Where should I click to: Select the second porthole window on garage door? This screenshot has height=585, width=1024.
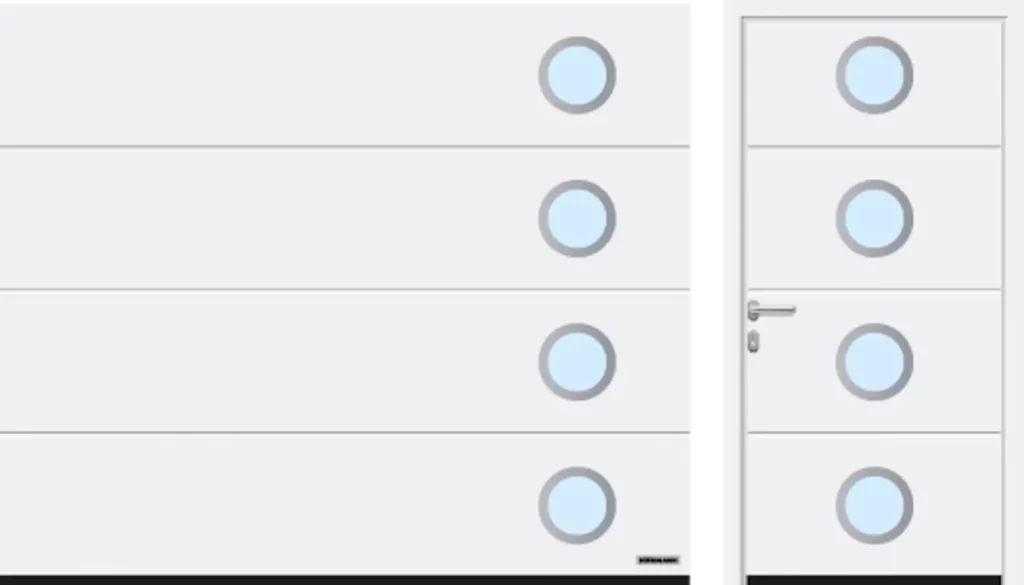(577, 218)
